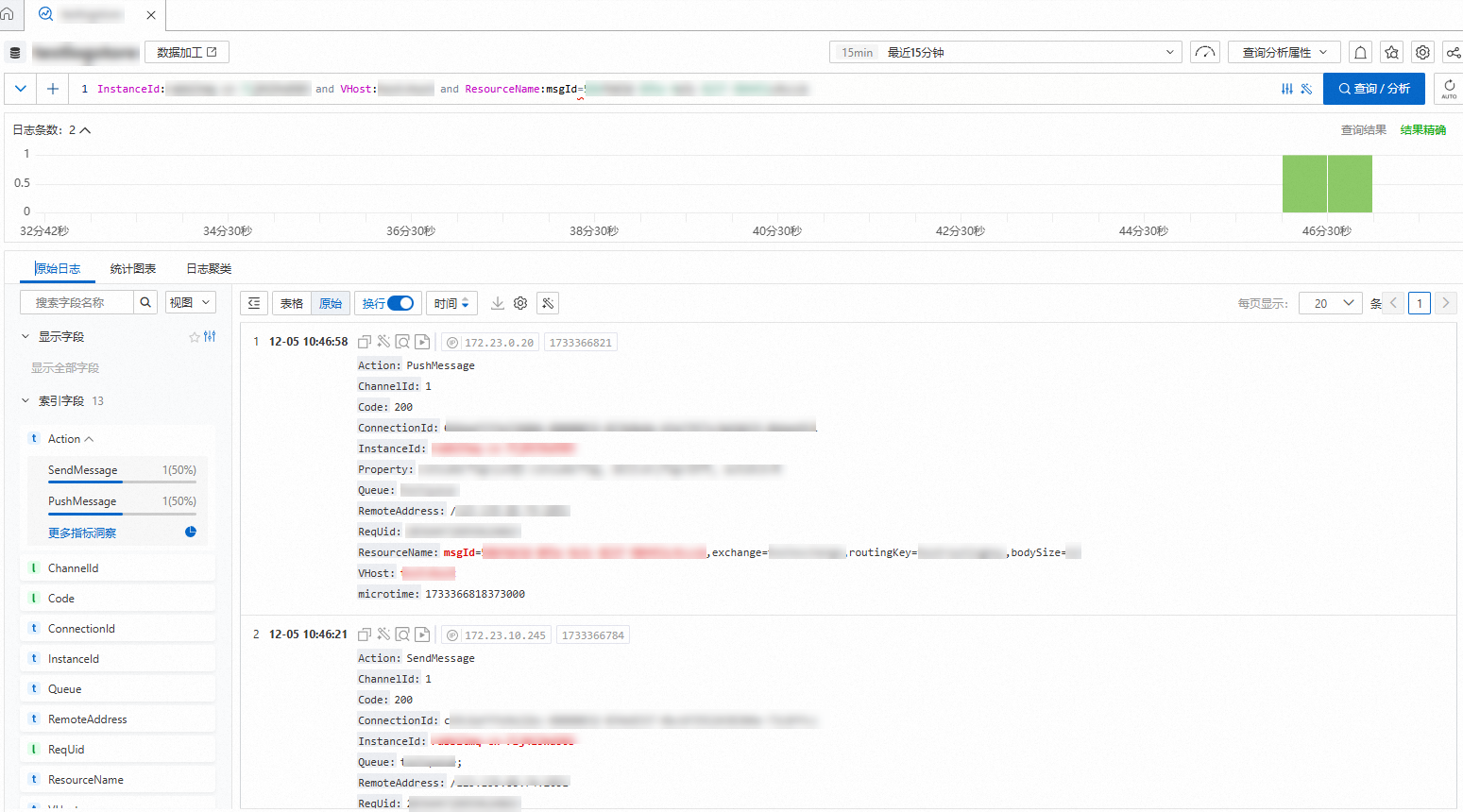This screenshot has height=812, width=1463.
Task: Open the log display settings gear
Action: pos(520,303)
